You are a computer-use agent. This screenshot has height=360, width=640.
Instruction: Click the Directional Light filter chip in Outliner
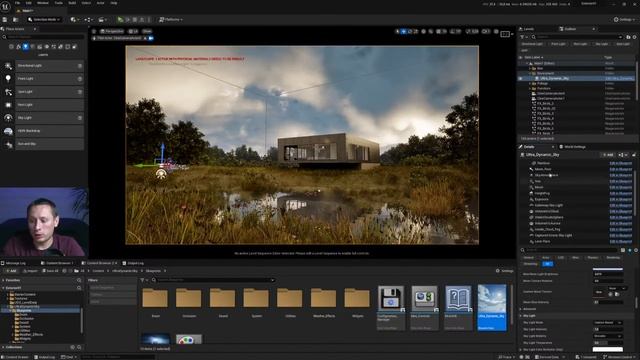(532, 44)
